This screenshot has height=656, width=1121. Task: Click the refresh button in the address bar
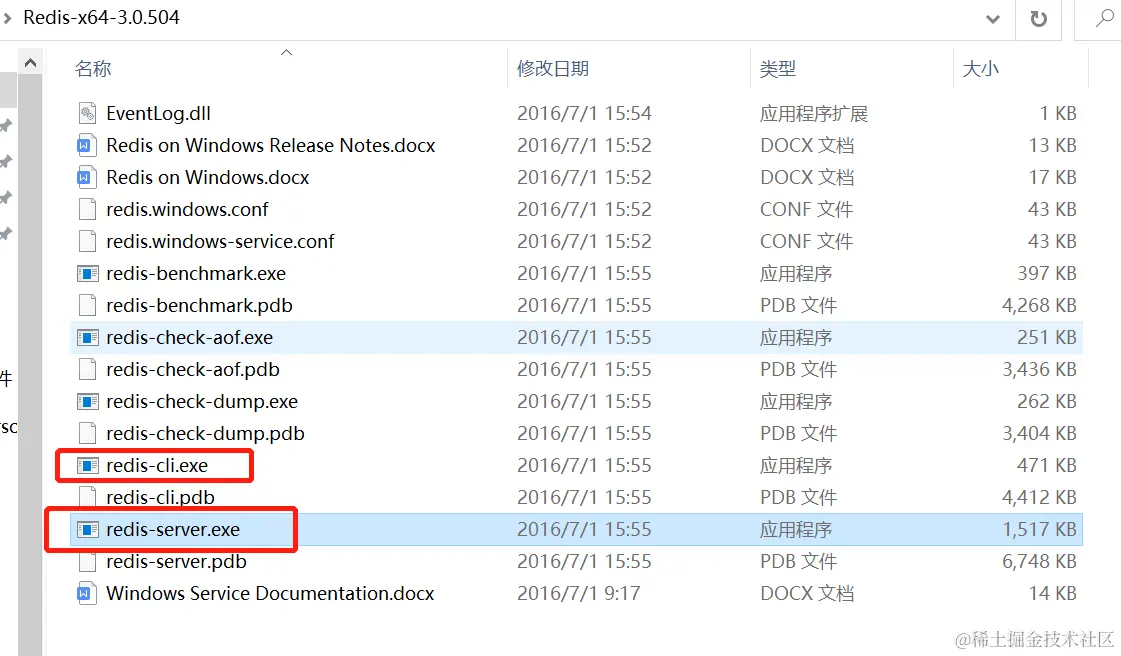(1038, 19)
